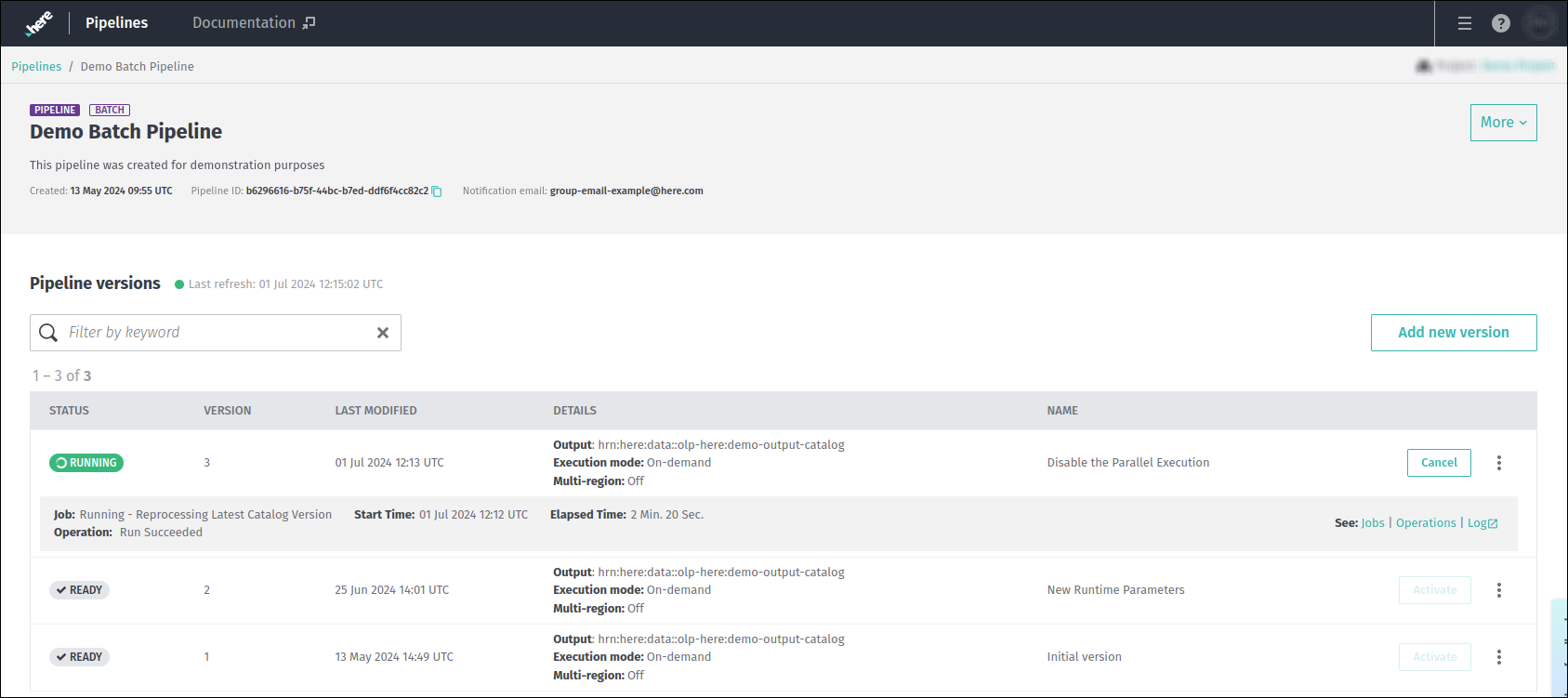This screenshot has height=698, width=1568.
Task: Open the Documentation link in header
Action: (x=254, y=23)
